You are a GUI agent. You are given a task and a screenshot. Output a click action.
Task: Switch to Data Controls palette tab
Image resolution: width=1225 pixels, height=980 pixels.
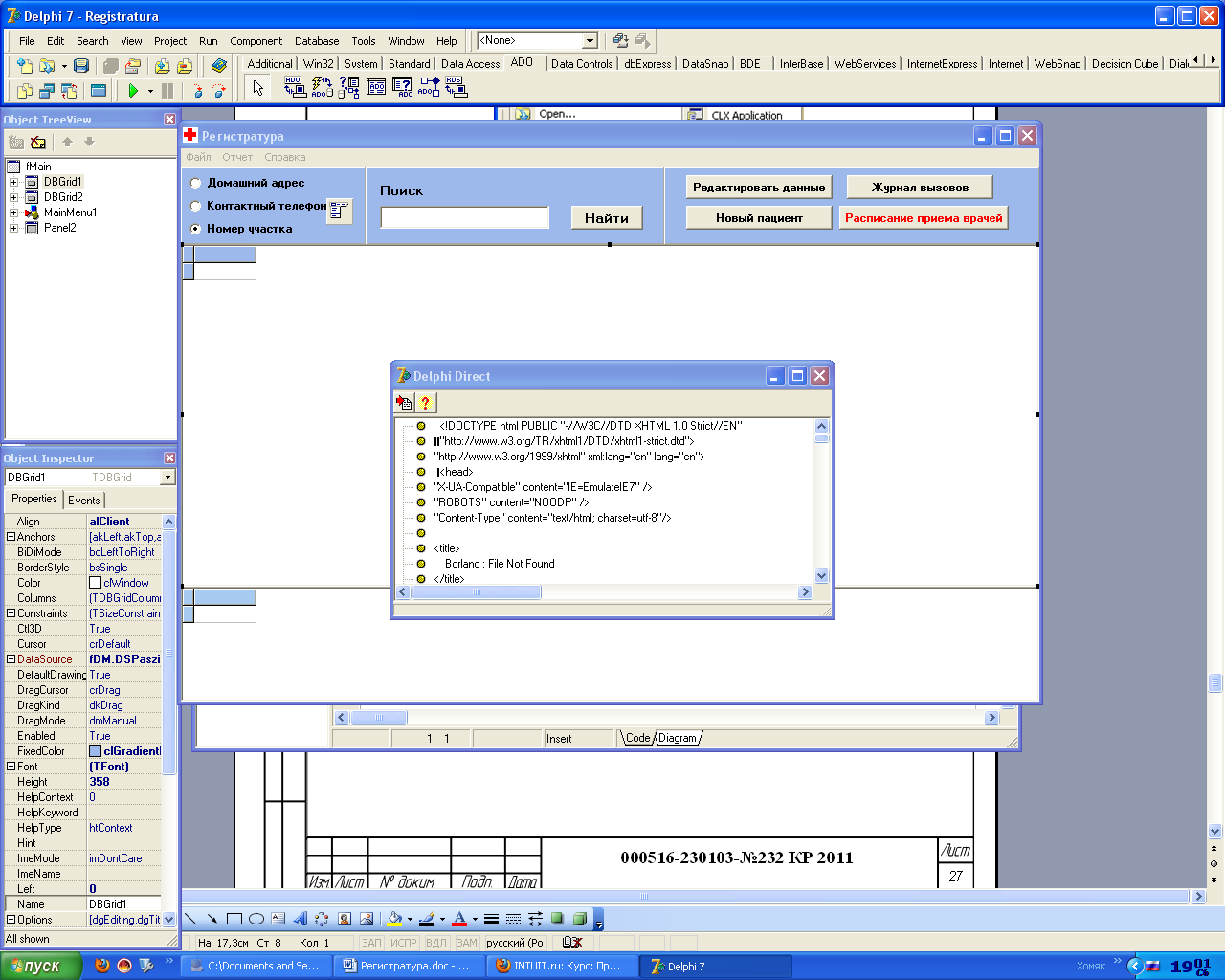pos(582,64)
